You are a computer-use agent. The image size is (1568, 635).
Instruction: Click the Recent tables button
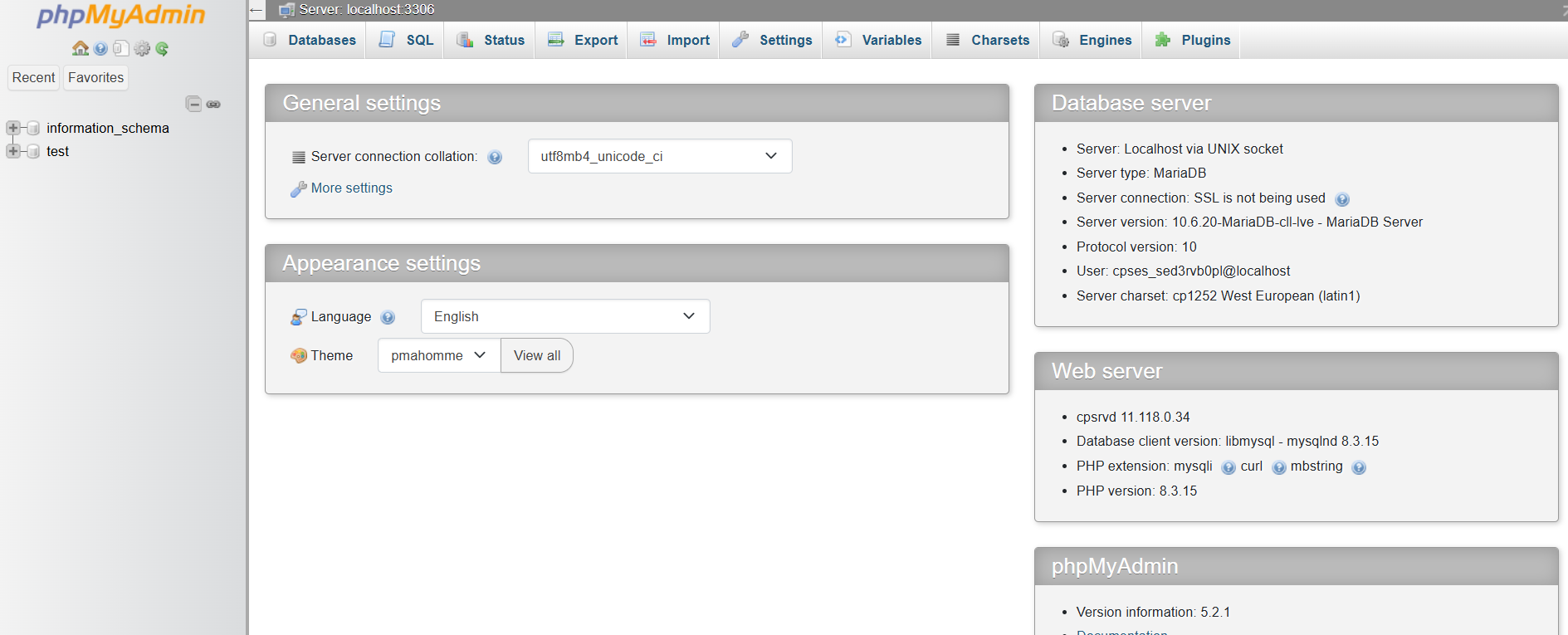(x=33, y=77)
